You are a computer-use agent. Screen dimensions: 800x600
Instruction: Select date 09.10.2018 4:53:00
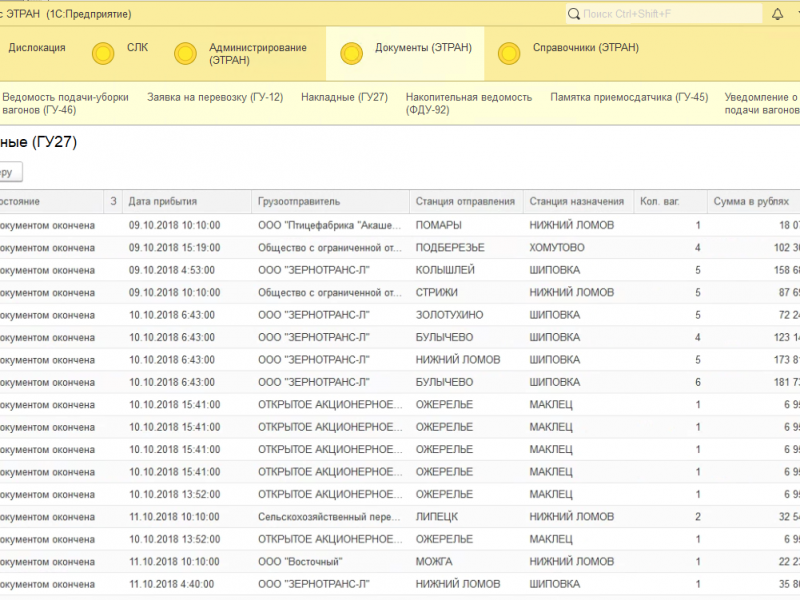tap(172, 270)
